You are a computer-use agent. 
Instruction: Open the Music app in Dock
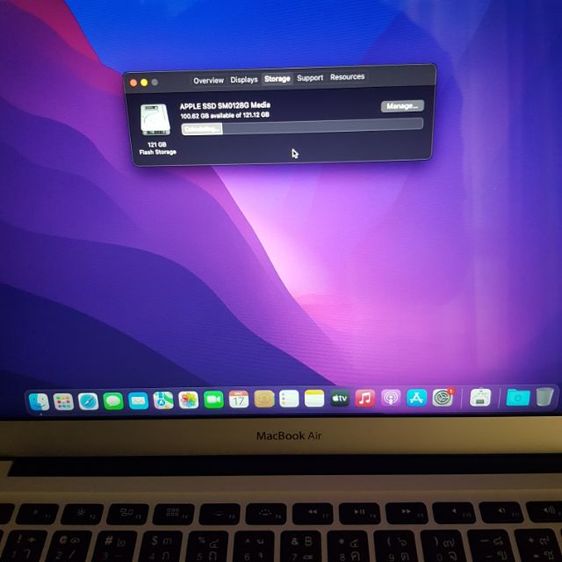point(365,398)
